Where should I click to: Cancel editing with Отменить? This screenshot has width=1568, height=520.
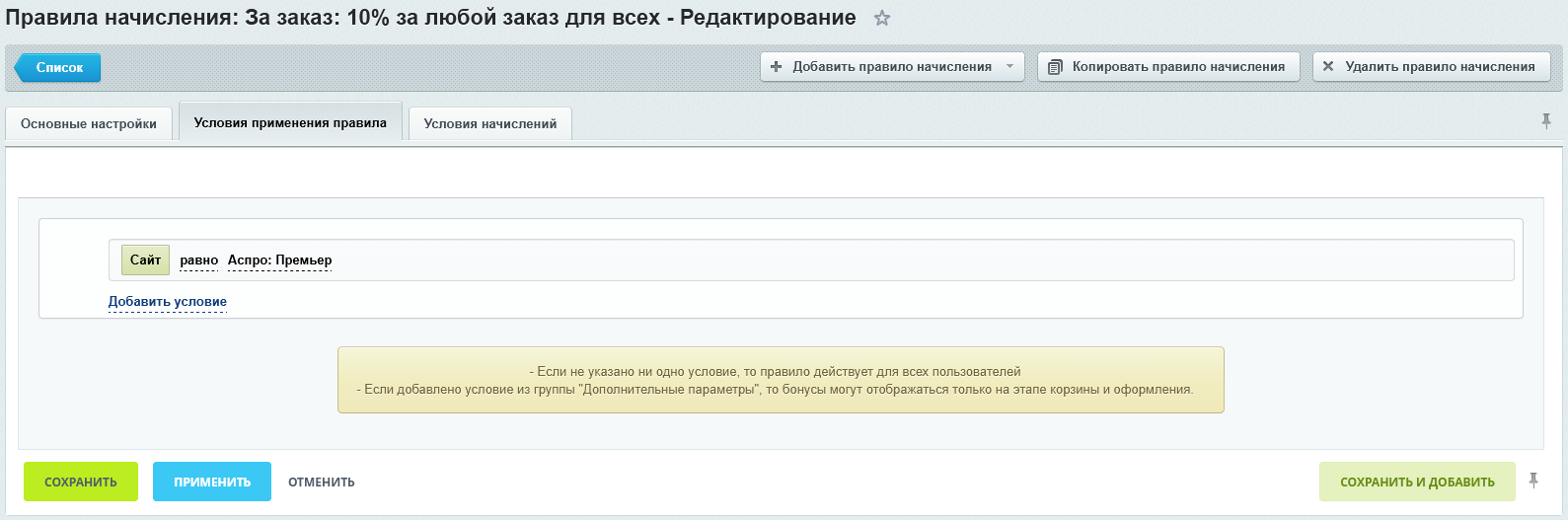click(321, 483)
